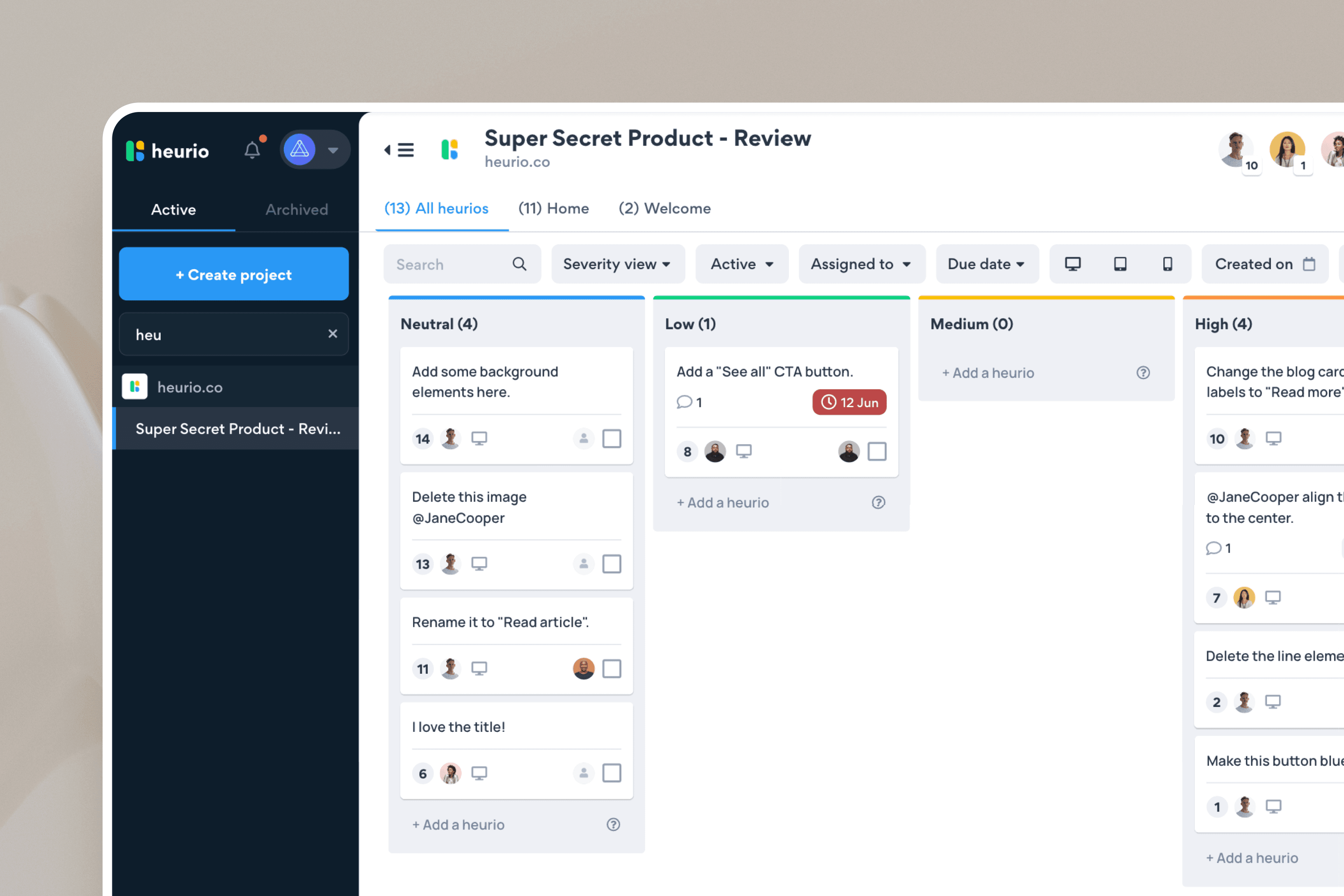Image resolution: width=1344 pixels, height=896 pixels.
Task: Open the help icon in the Medium column
Action: (x=1143, y=372)
